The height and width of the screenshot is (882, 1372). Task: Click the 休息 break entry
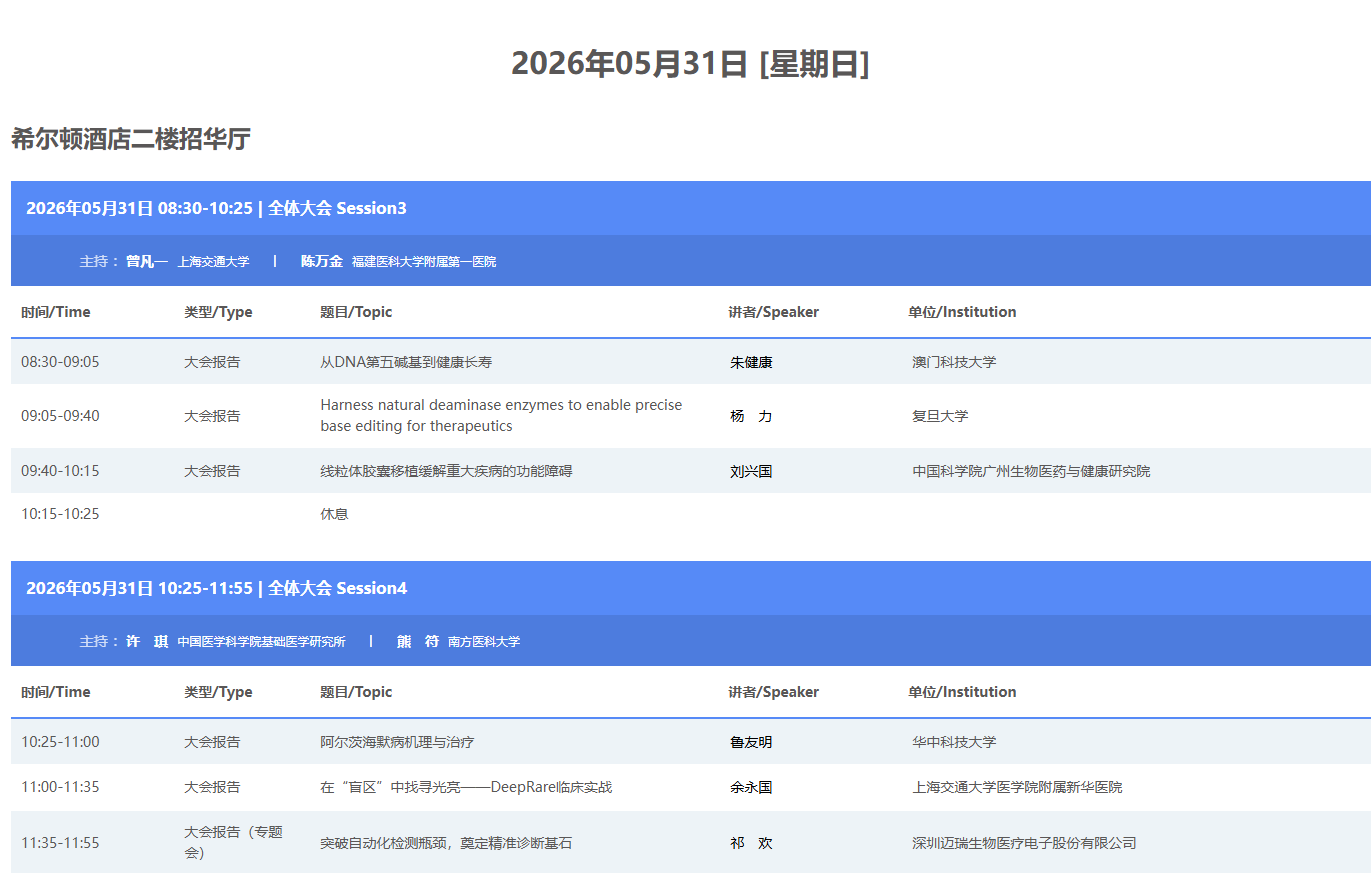coord(334,514)
